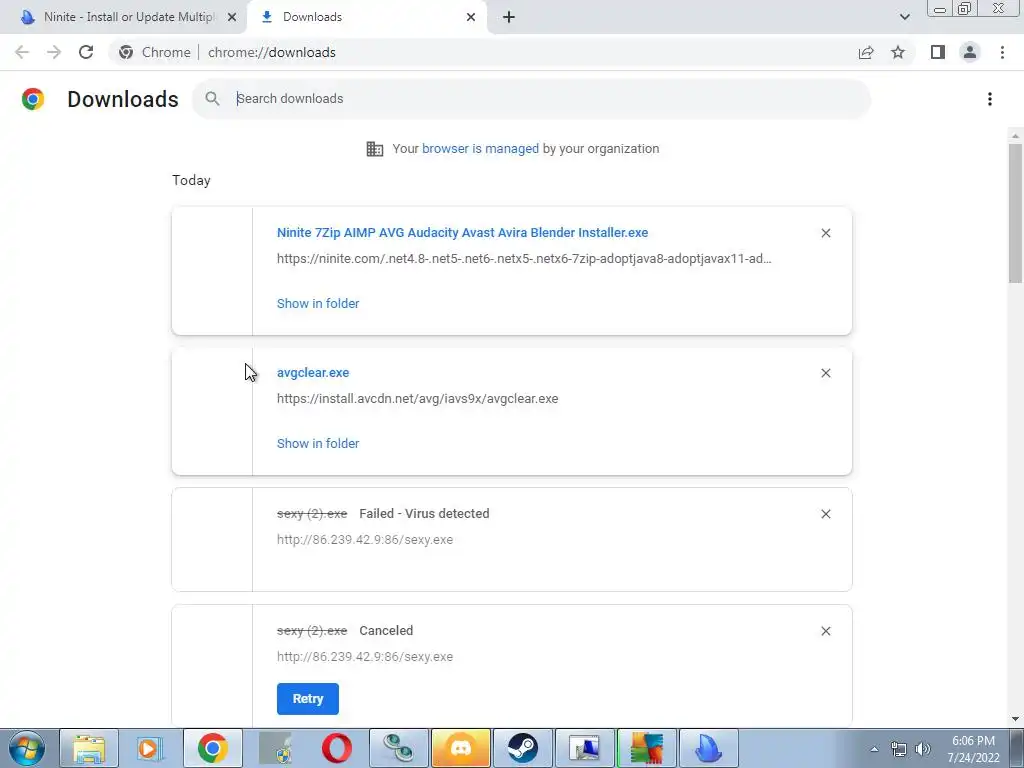Open the media player taskbar icon
The height and width of the screenshot is (768, 1024).
tap(150, 748)
